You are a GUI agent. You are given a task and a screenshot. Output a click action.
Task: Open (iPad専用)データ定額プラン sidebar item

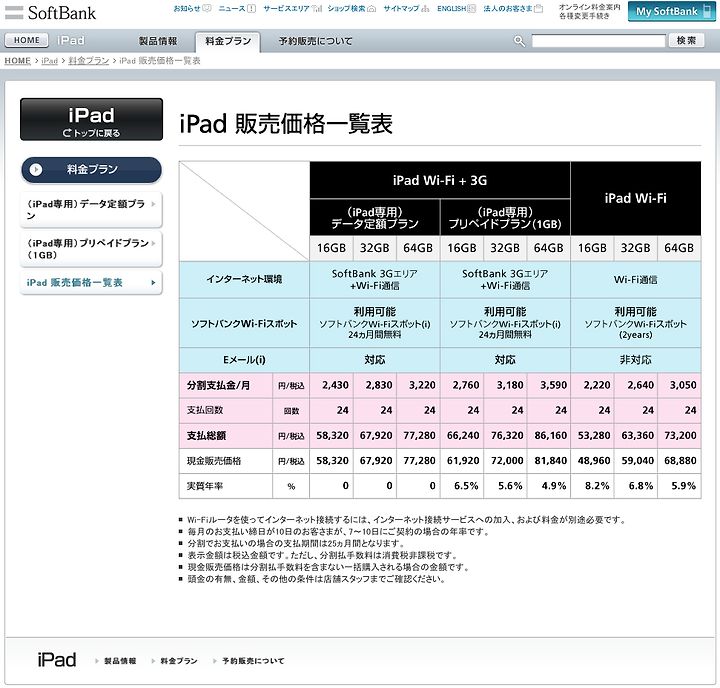pyautogui.click(x=91, y=209)
